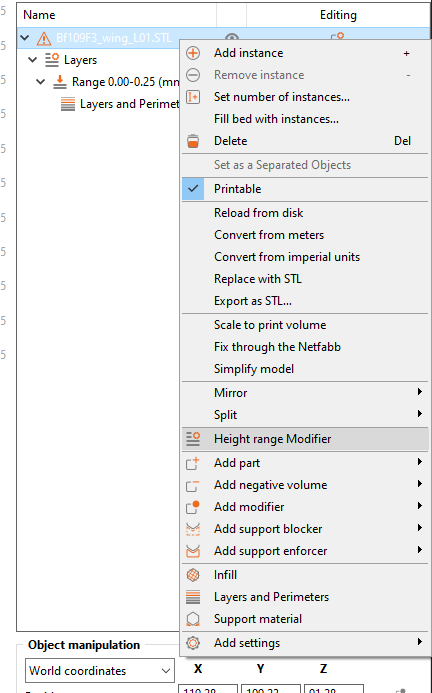432x693 pixels.
Task: Expand the Split submenu arrow
Action: [420, 414]
